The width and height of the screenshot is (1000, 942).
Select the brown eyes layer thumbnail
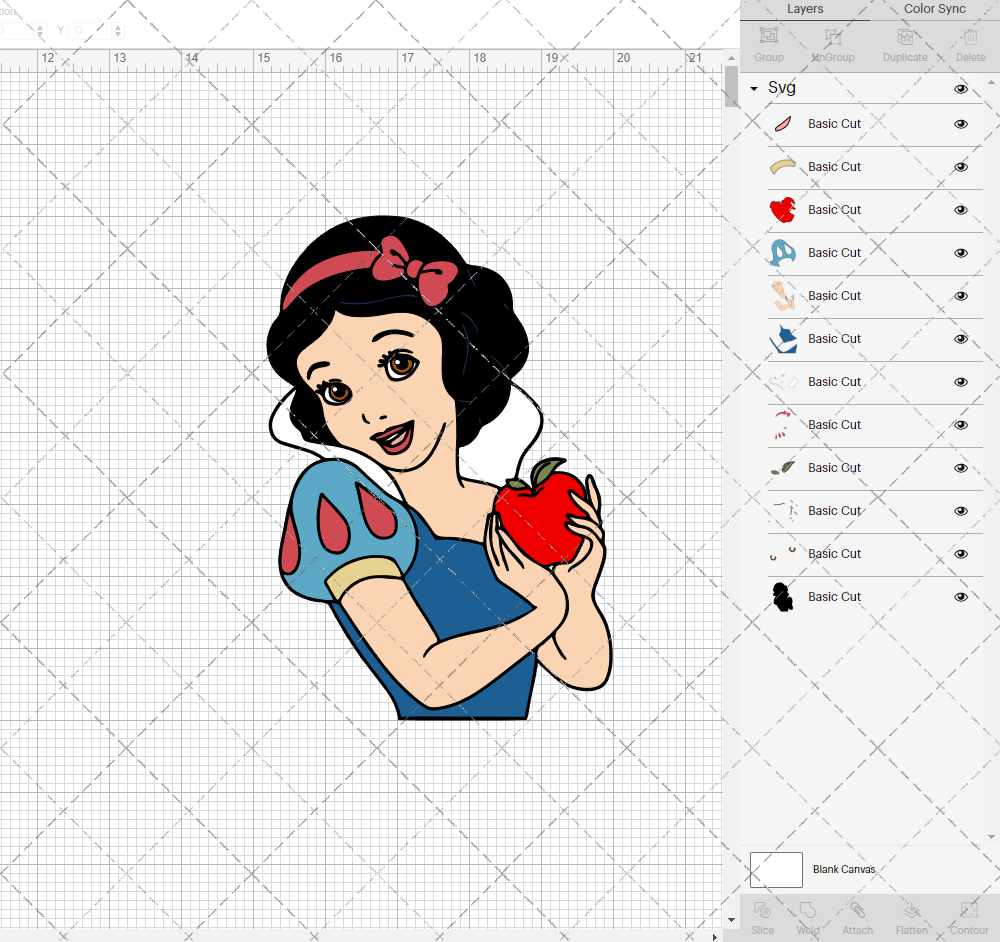(x=783, y=553)
